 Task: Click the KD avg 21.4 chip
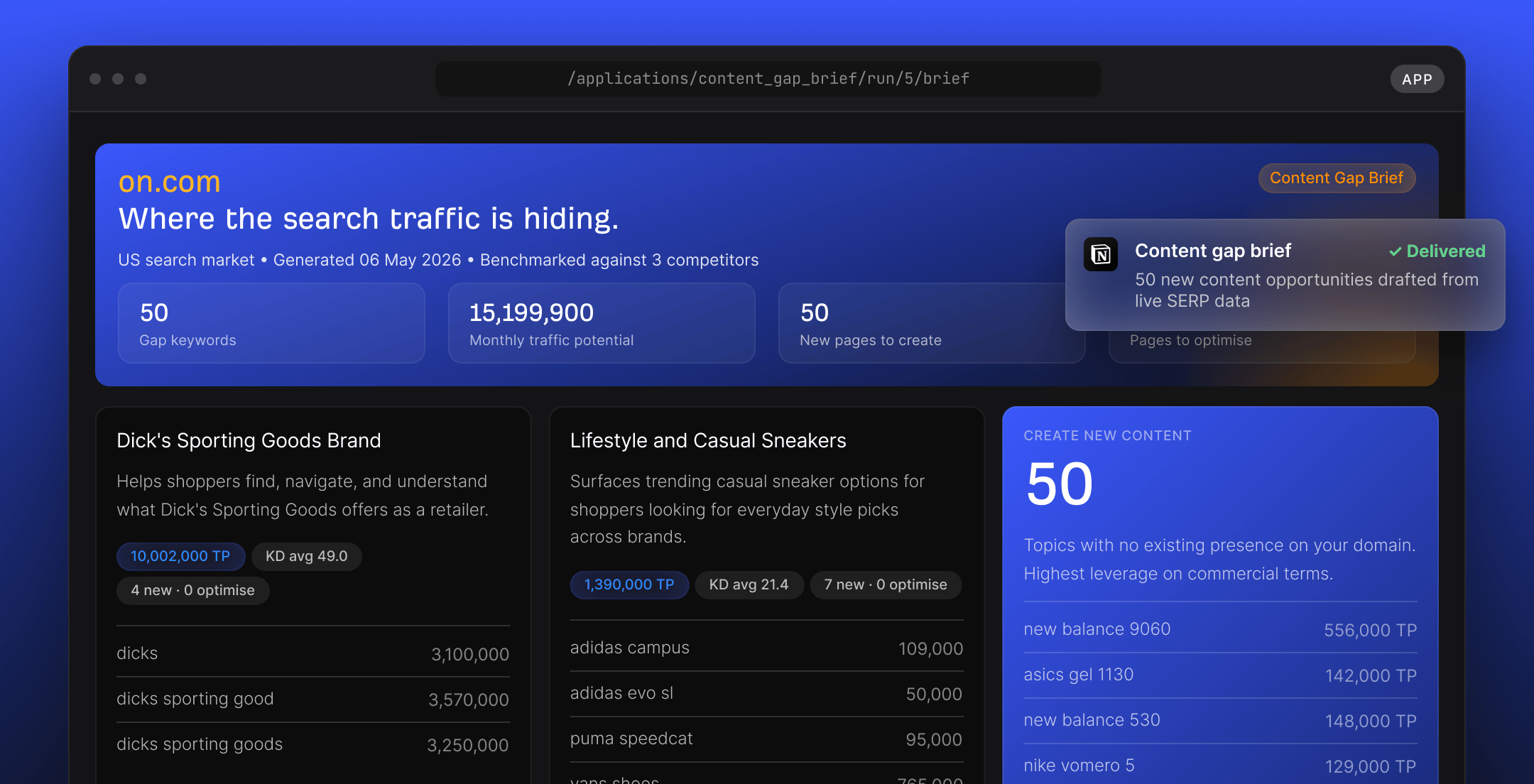[x=749, y=584]
